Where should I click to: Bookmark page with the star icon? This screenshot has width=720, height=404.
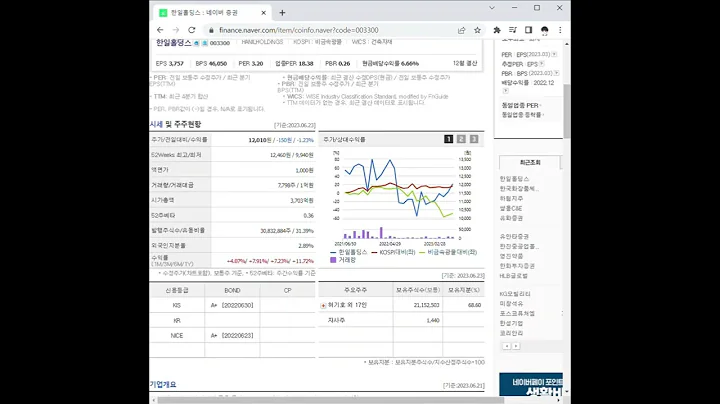click(x=477, y=30)
